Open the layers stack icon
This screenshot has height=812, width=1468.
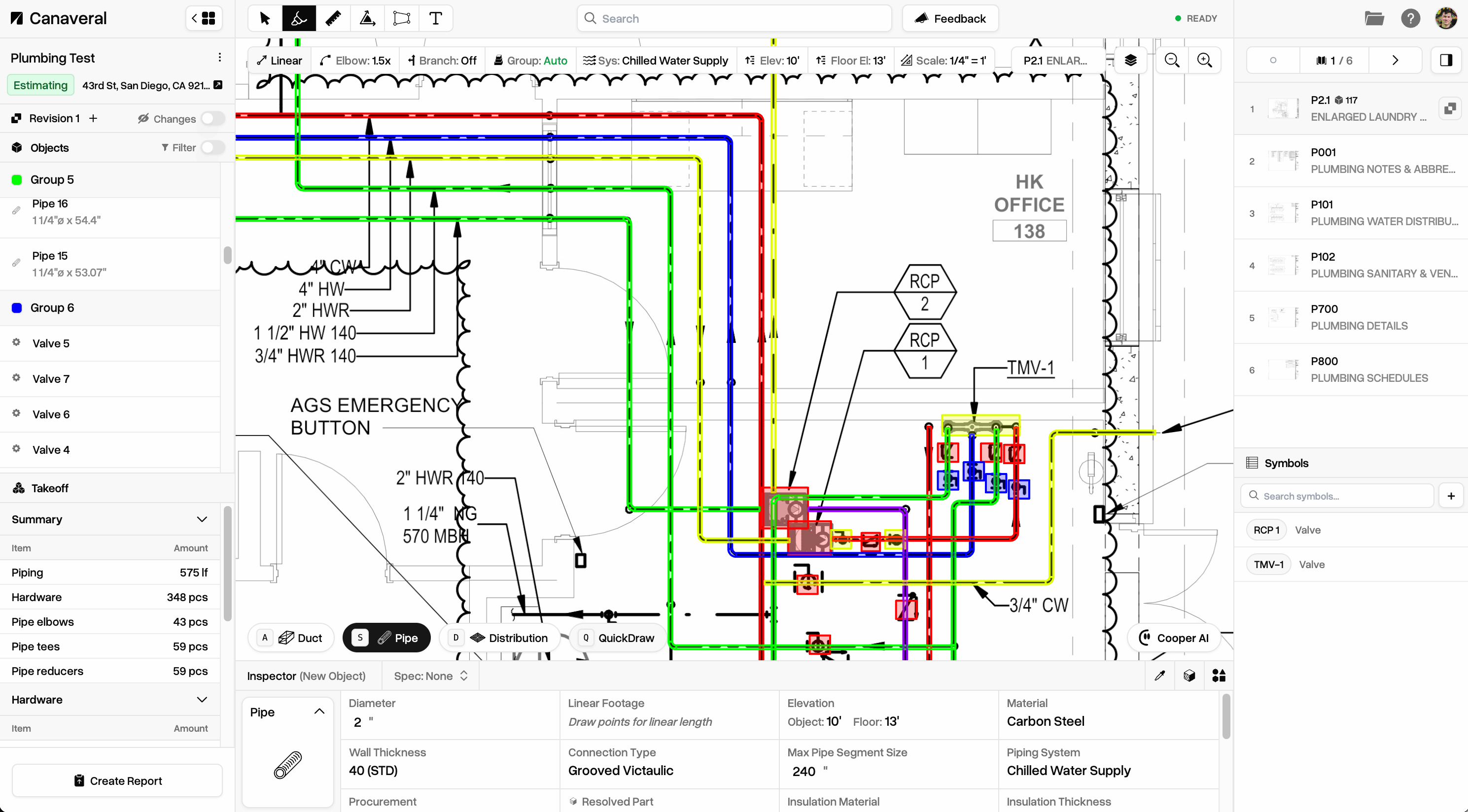point(1131,60)
